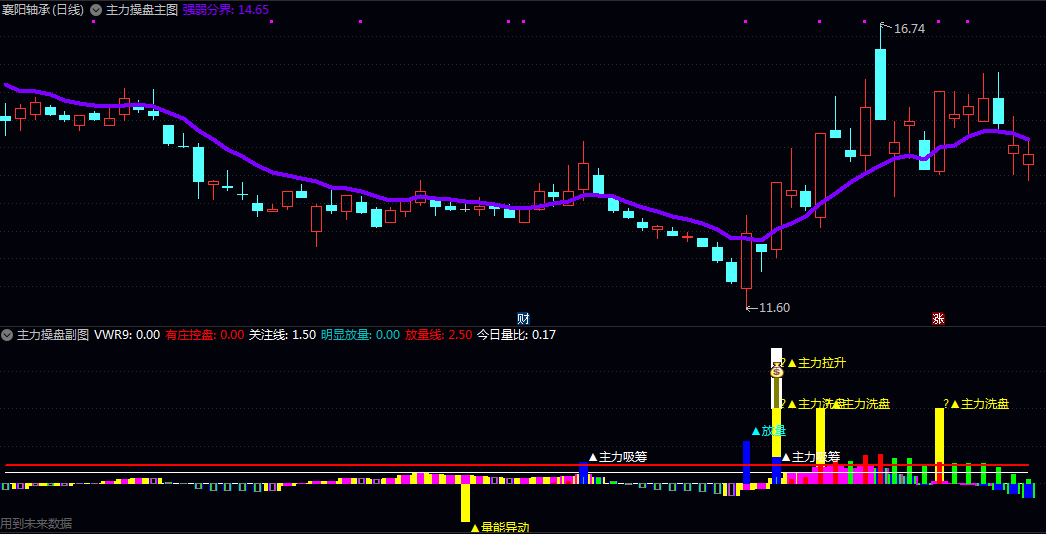1046x534 pixels.
Task: Click the cyan 放量 signal label
Action: [x=768, y=431]
